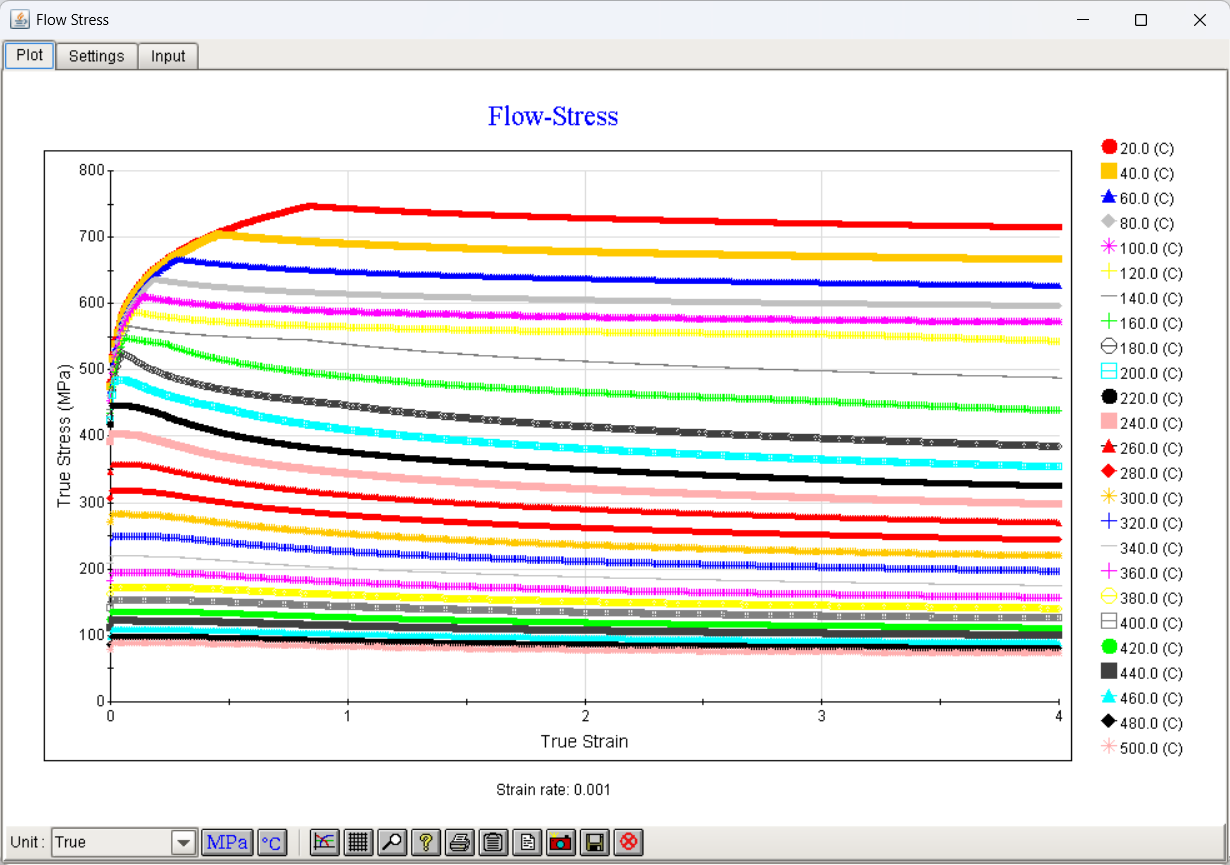This screenshot has height=865, width=1230.
Task: Open the Unit dropdown showing True
Action: [124, 842]
